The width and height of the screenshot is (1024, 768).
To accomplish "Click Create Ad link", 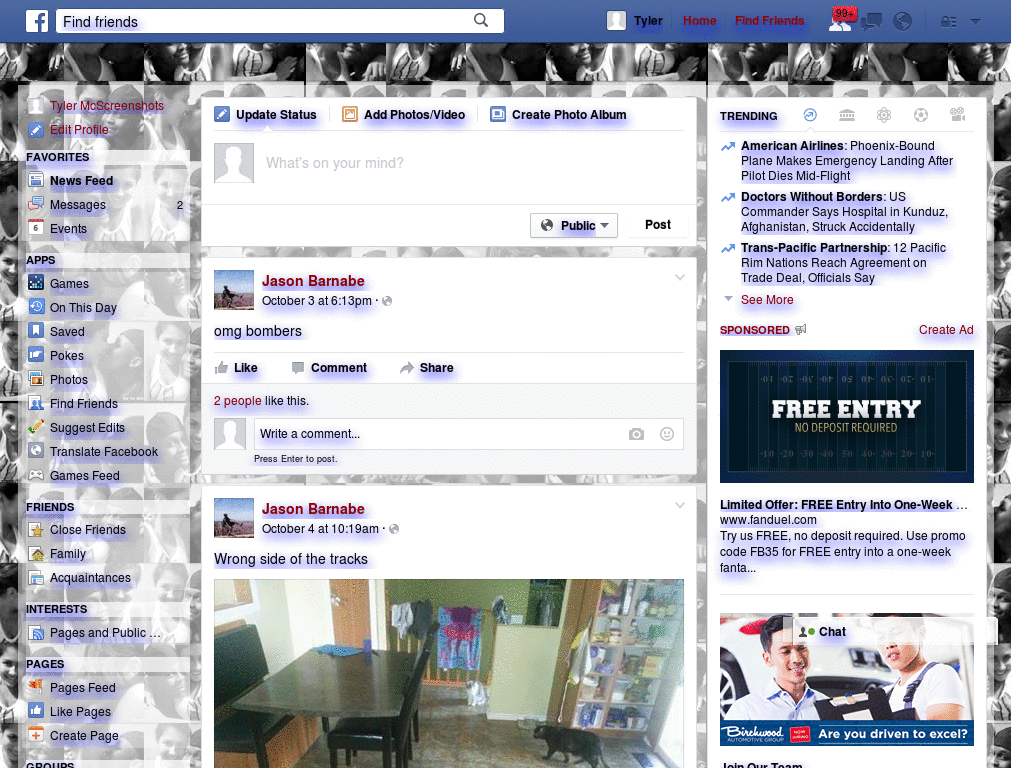I will pyautogui.click(x=946, y=330).
